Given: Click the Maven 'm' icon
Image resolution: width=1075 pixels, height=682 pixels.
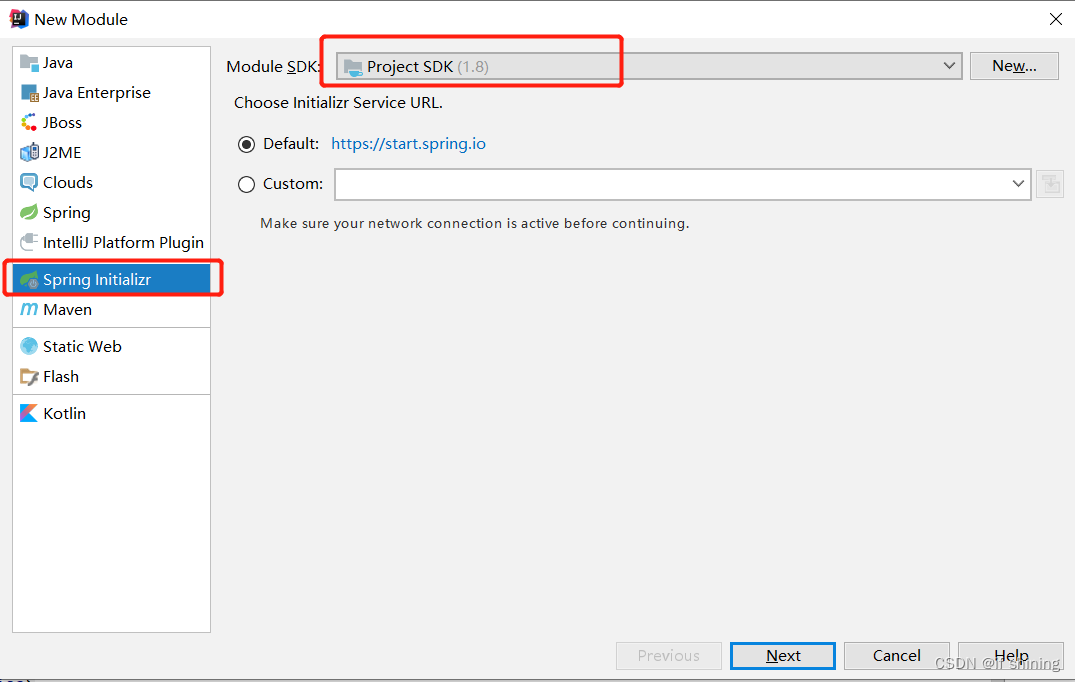Looking at the screenshot, I should pos(29,309).
